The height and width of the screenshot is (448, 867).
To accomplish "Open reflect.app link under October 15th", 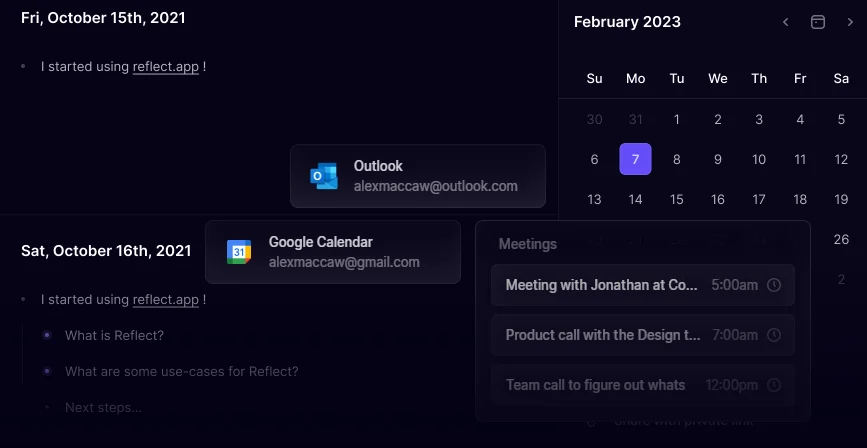I will click(166, 67).
